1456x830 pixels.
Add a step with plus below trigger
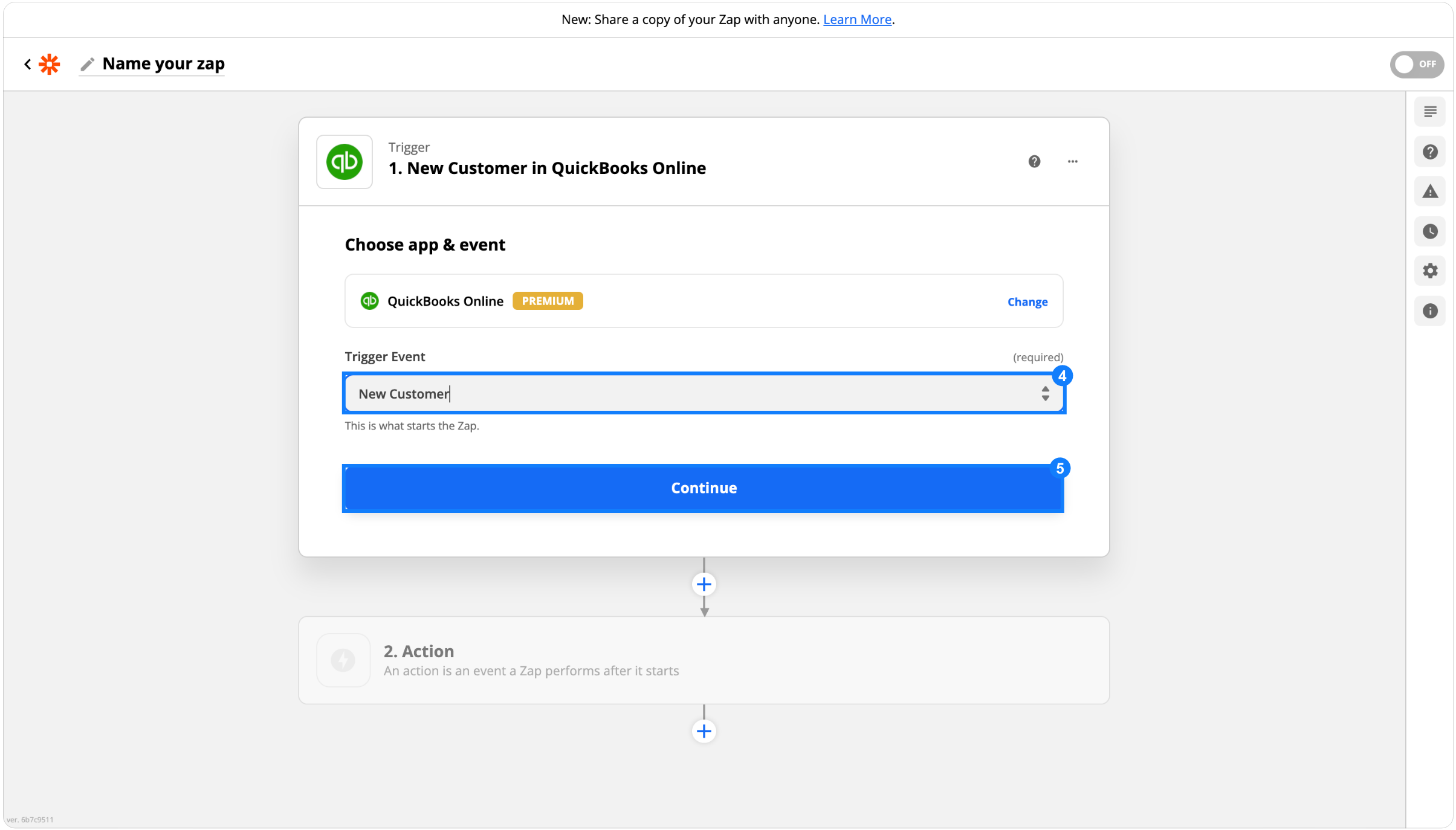704,584
